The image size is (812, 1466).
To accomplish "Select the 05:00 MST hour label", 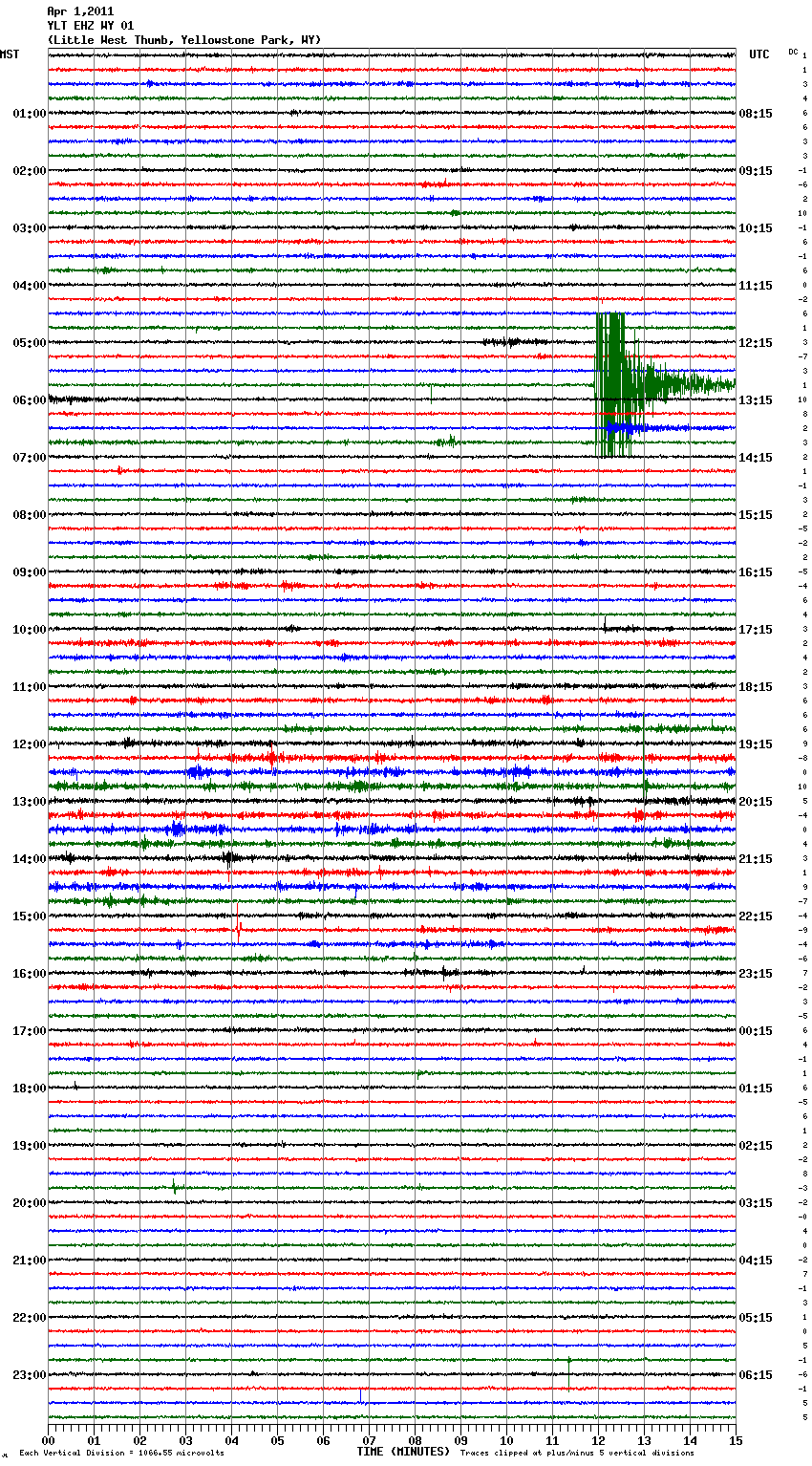I will pos(29,343).
